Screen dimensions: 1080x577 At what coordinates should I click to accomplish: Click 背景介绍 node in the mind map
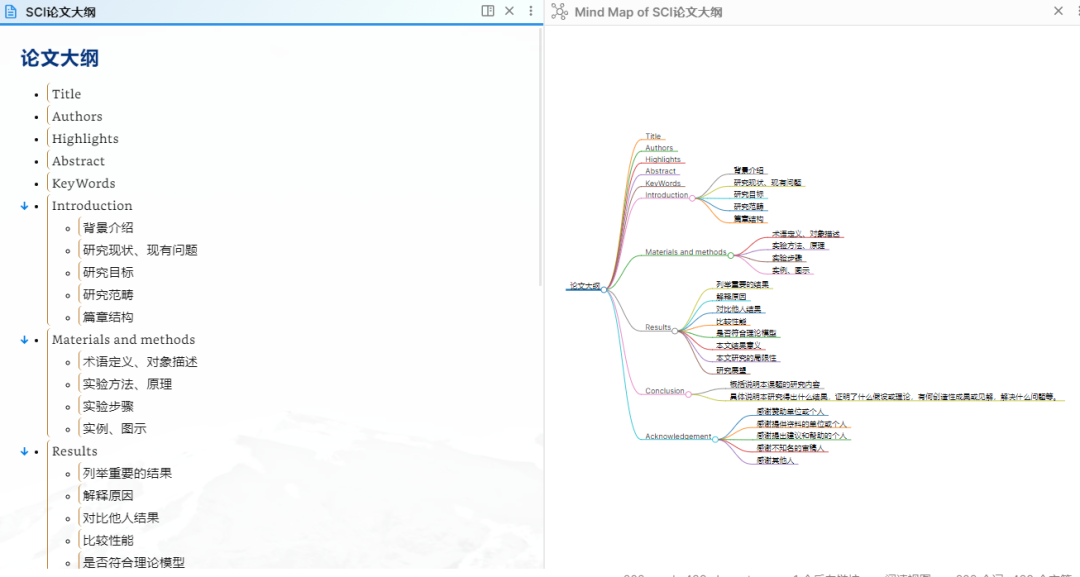[x=749, y=170]
